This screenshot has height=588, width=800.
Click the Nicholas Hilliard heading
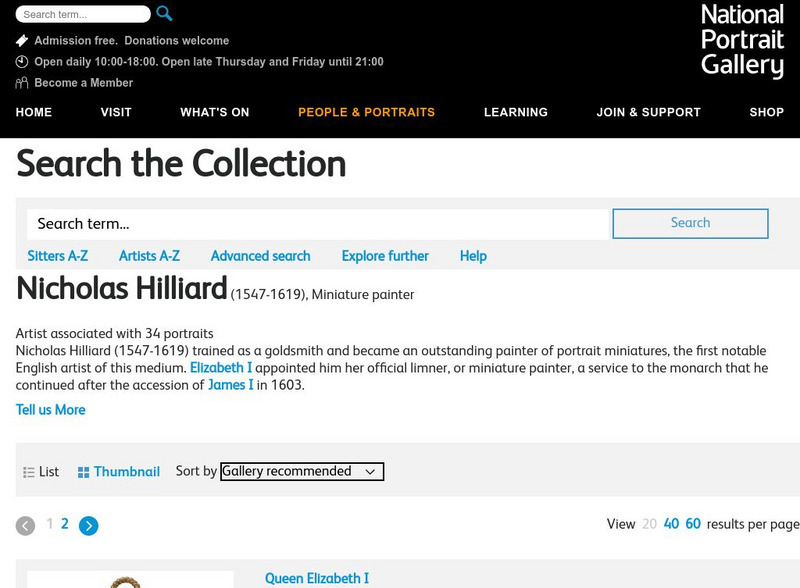[x=121, y=288]
